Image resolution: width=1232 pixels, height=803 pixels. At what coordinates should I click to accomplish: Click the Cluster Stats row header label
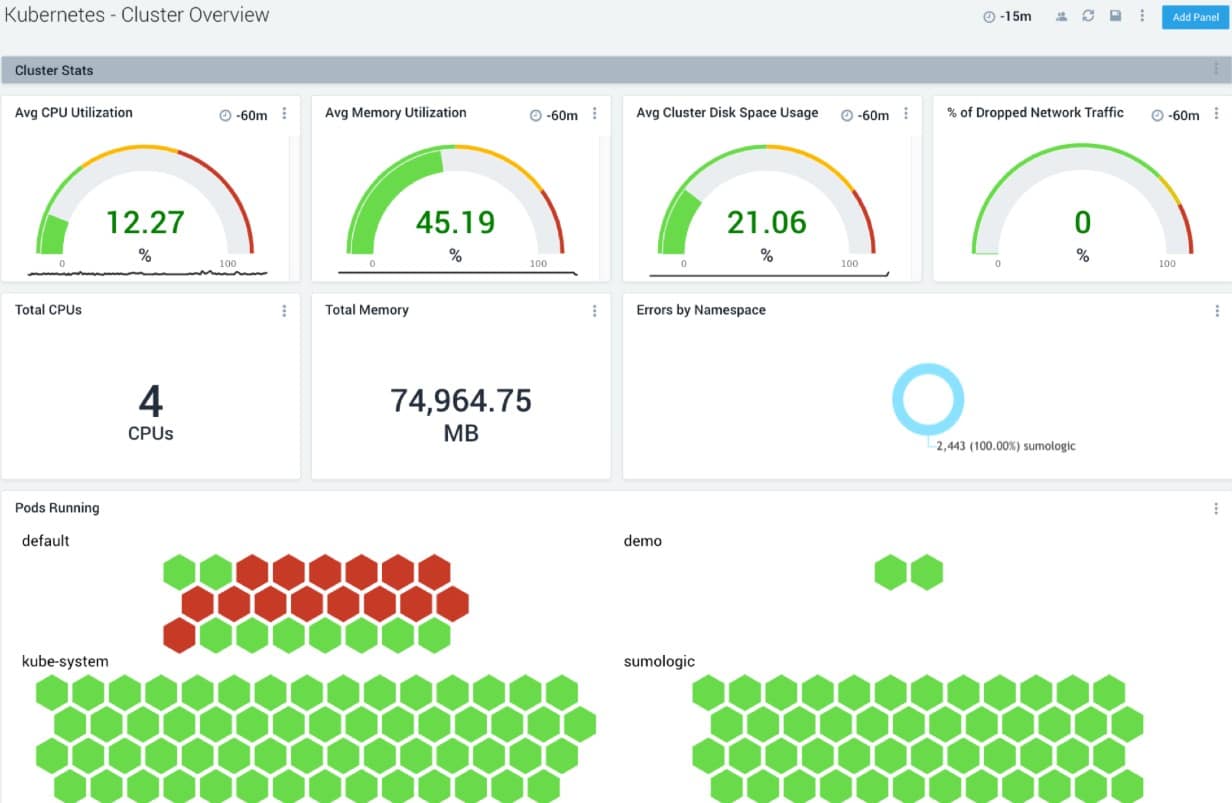(x=54, y=71)
